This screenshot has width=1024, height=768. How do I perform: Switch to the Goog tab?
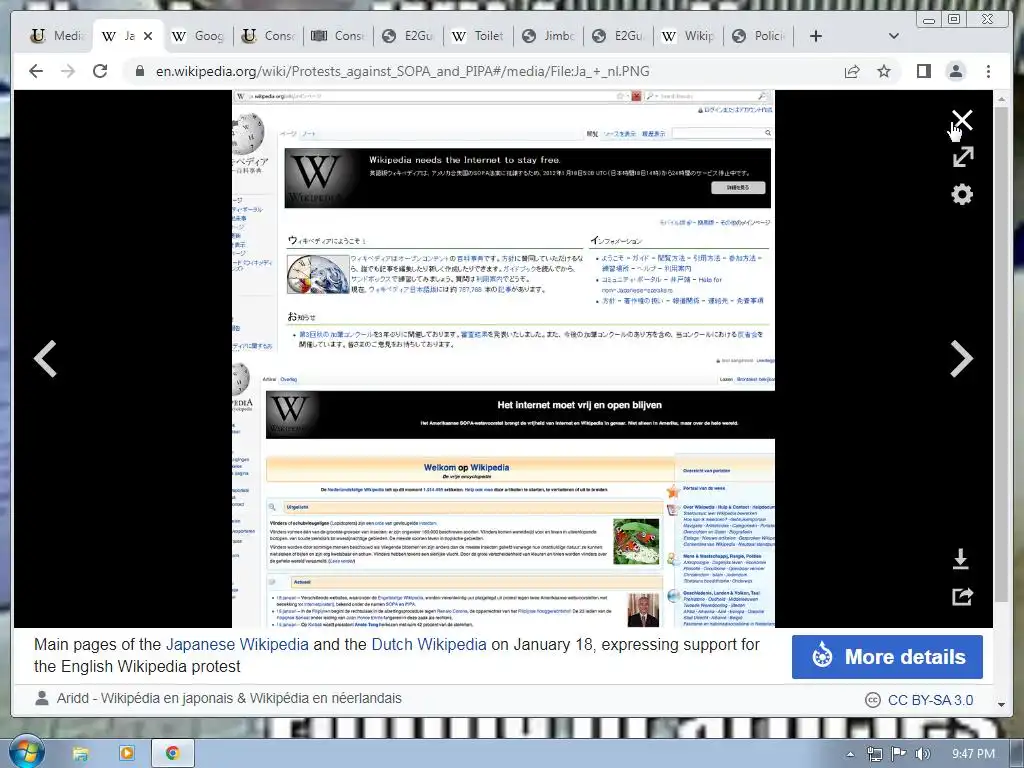pos(197,36)
